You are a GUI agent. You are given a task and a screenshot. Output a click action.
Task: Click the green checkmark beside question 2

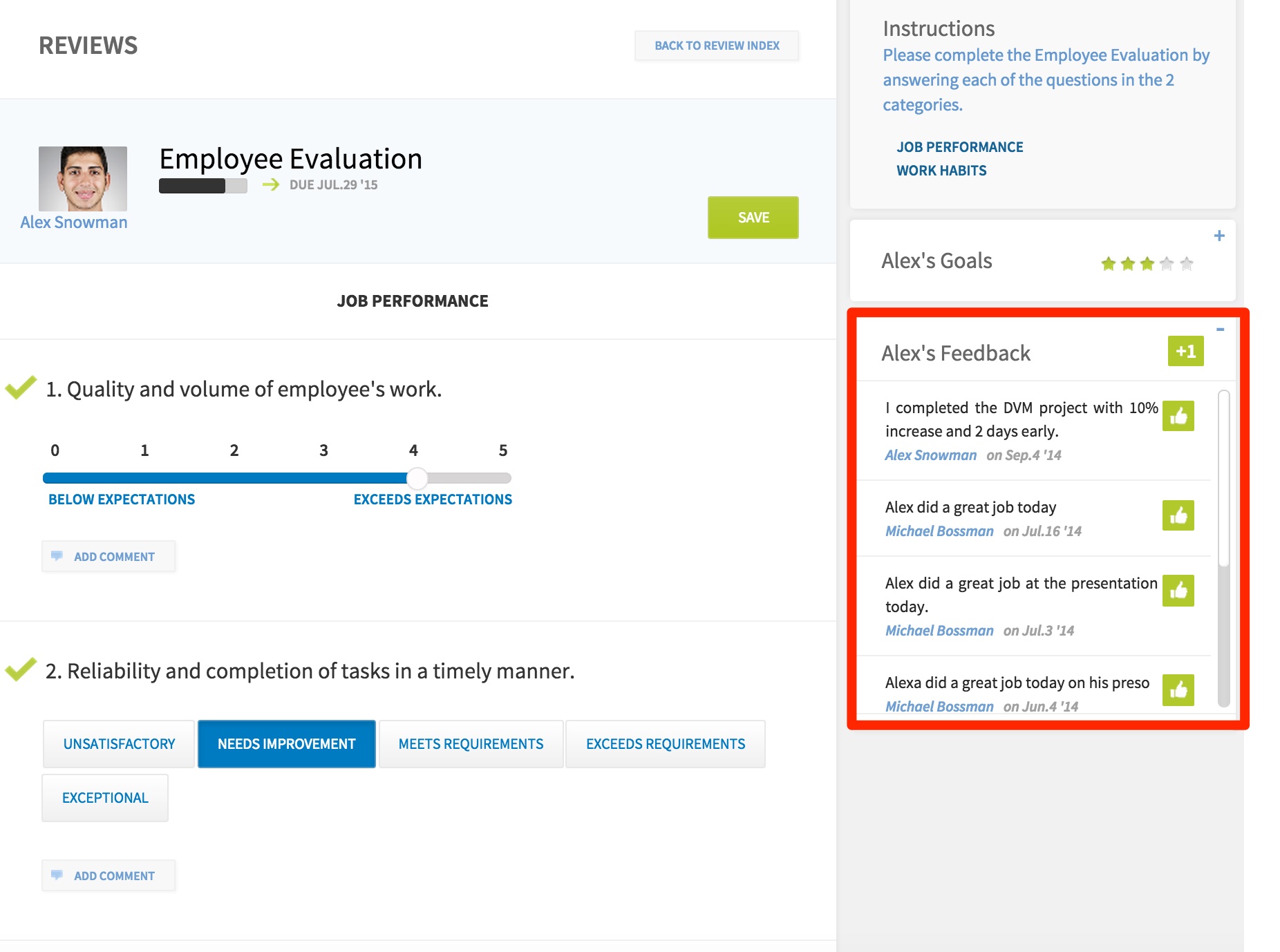tap(21, 668)
